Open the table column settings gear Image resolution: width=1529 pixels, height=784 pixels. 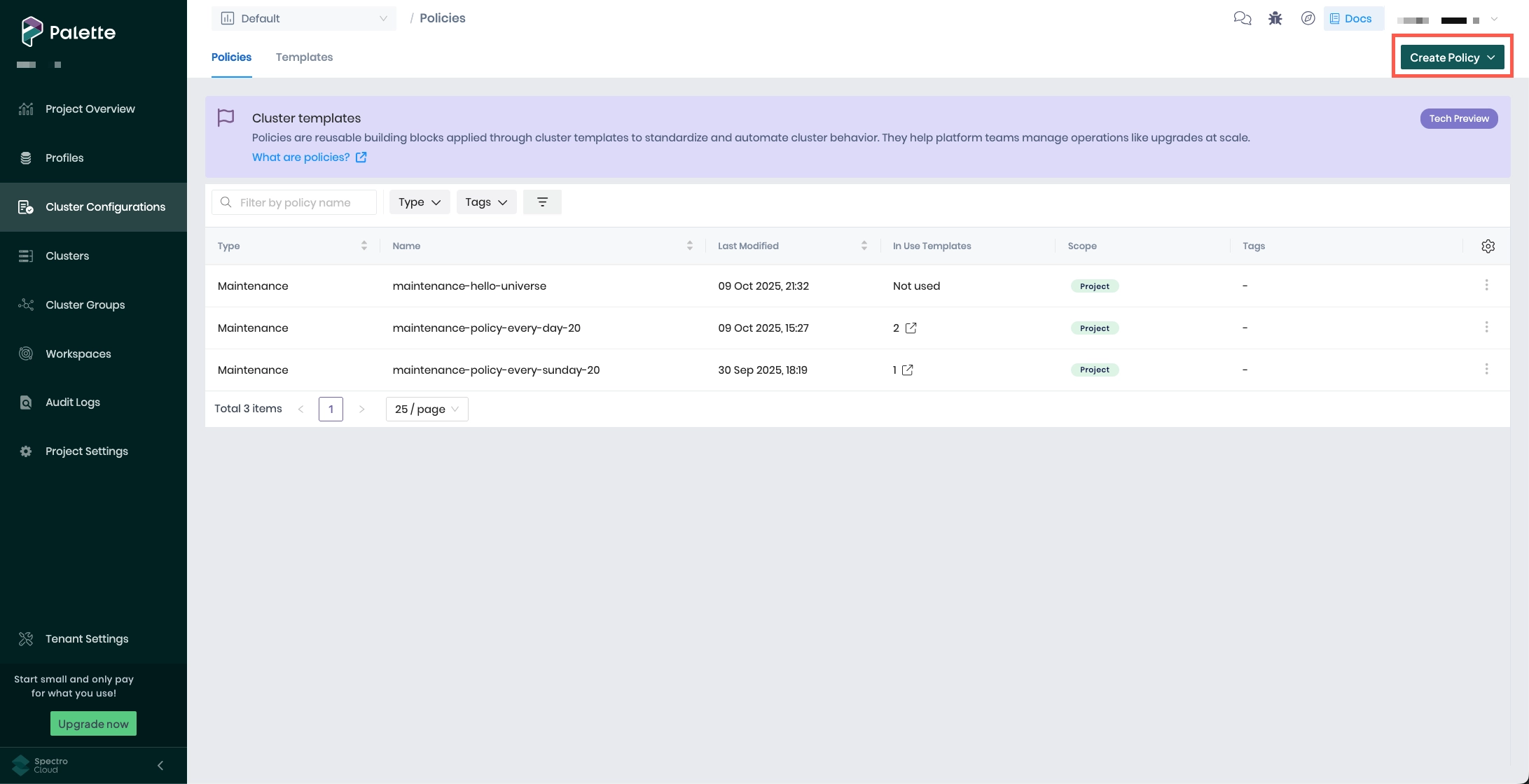pyautogui.click(x=1488, y=246)
